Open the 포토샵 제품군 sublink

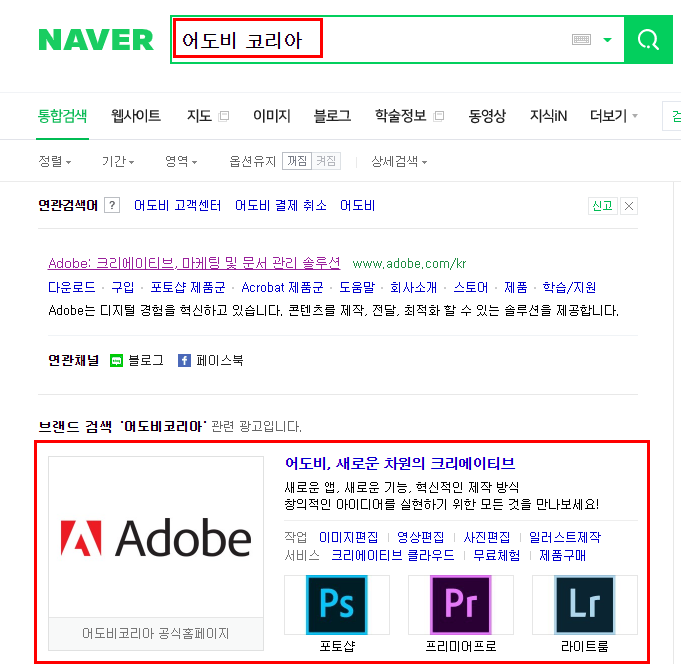[x=188, y=287]
